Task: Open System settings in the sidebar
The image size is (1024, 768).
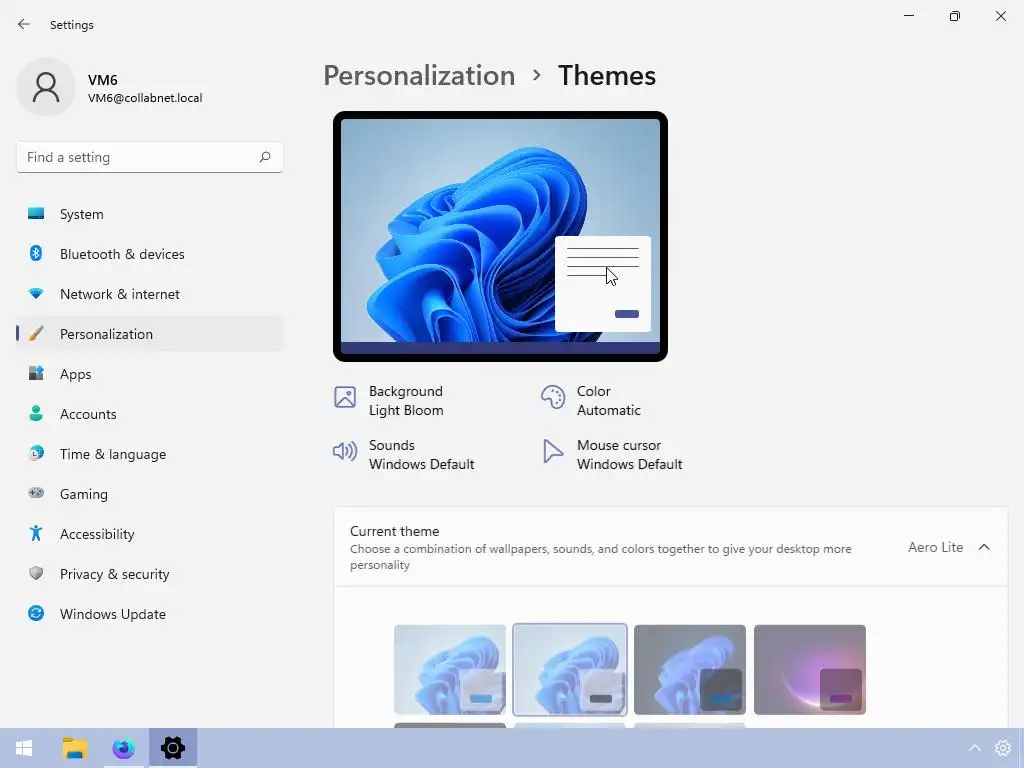Action: coord(150,214)
